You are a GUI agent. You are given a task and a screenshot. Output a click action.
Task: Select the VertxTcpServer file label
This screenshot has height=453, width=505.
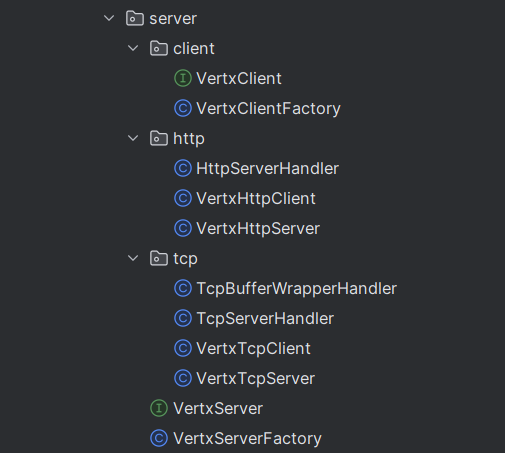coord(255,379)
